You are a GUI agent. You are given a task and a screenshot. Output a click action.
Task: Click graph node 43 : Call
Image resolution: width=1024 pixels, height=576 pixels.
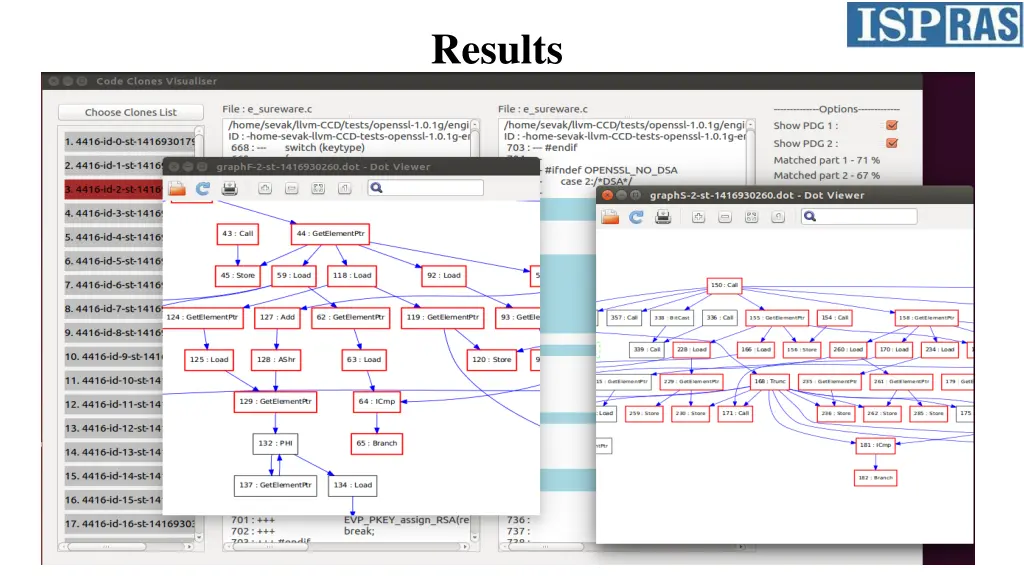click(x=238, y=234)
